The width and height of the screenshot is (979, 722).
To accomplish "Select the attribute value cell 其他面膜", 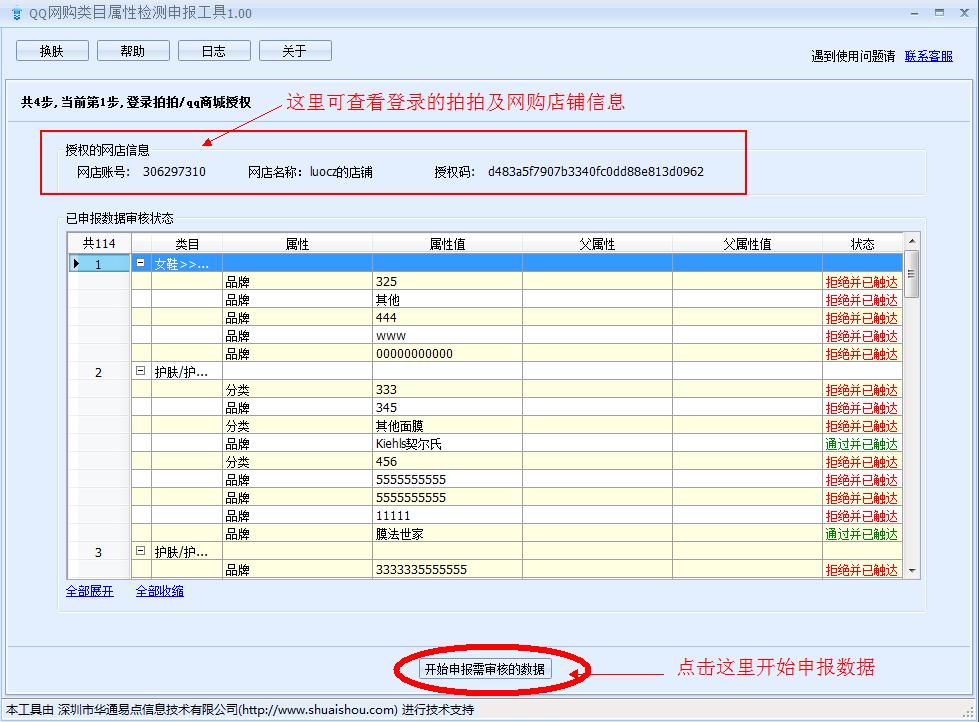I will 447,426.
